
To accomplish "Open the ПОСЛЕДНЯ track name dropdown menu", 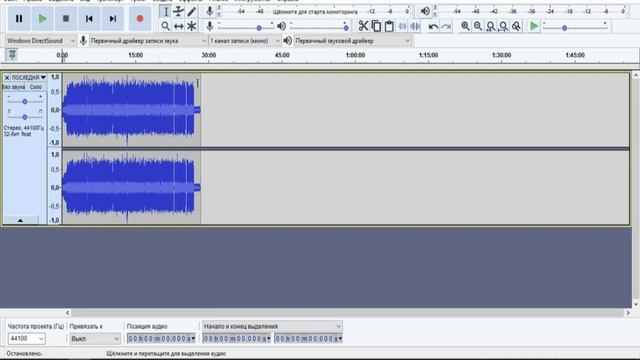I will click(29, 77).
